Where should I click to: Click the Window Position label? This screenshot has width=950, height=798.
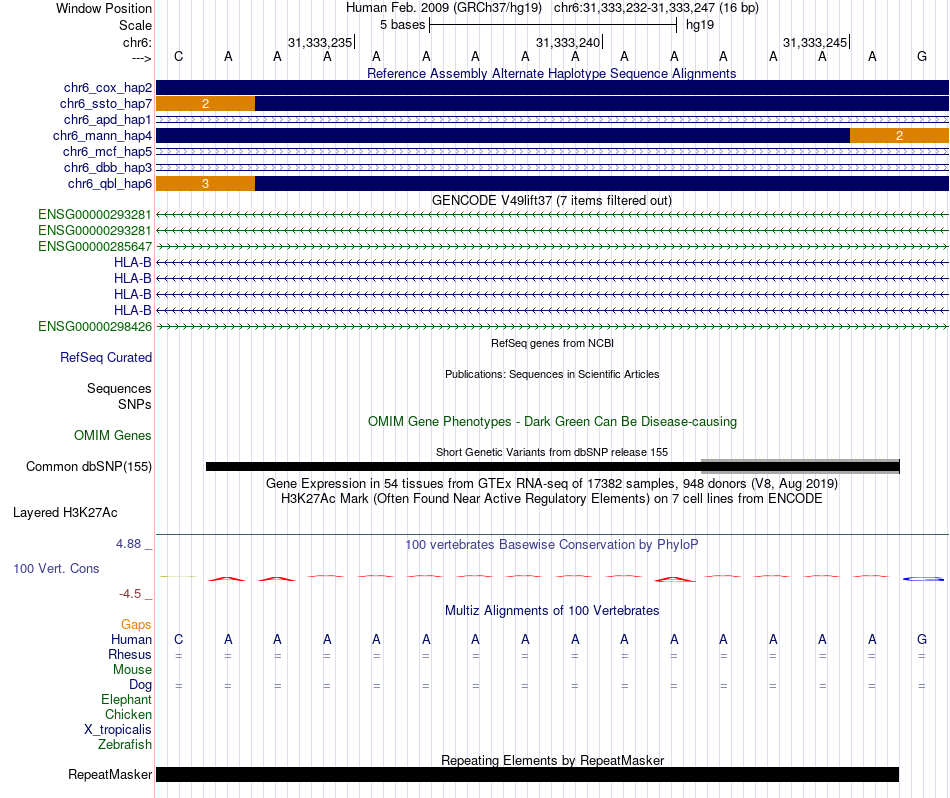point(104,8)
